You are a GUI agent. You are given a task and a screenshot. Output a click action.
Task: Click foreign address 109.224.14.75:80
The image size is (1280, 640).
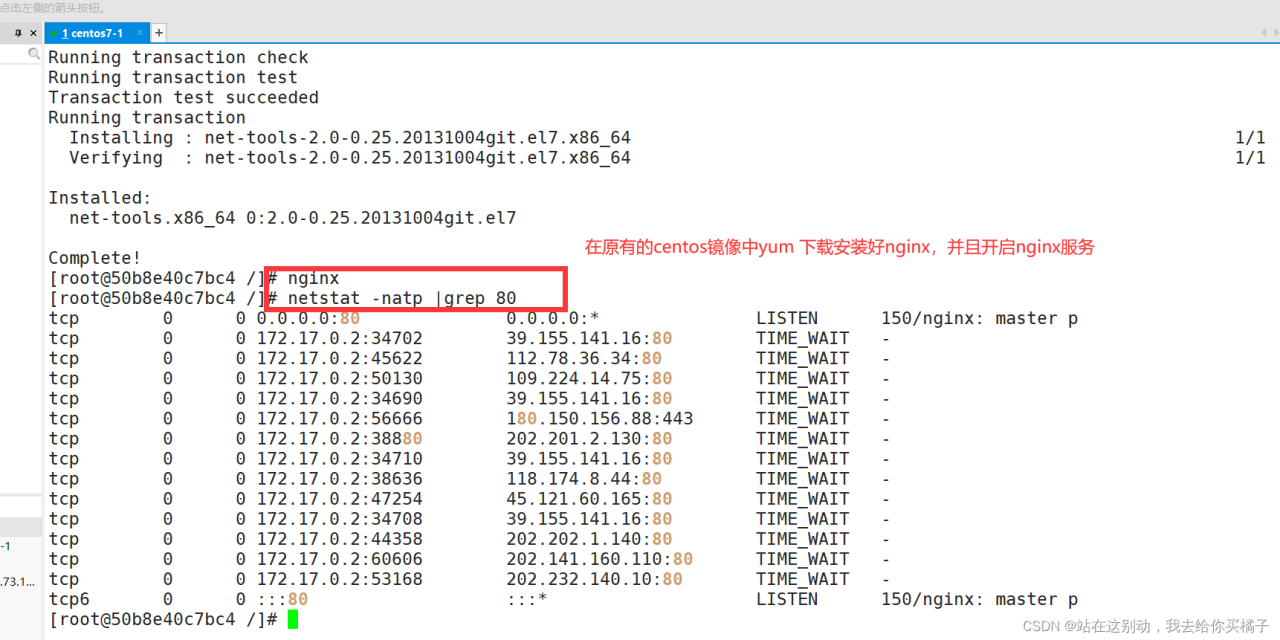pos(589,378)
